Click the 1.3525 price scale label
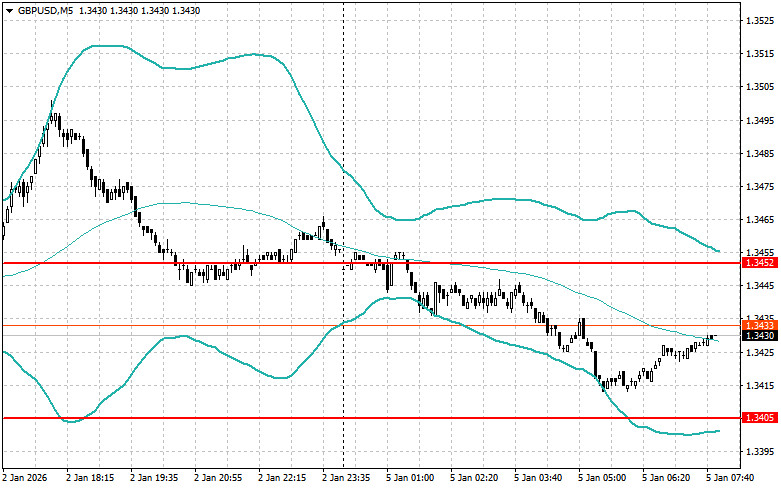Screen dimensions: 781x489 pyautogui.click(x=759, y=21)
